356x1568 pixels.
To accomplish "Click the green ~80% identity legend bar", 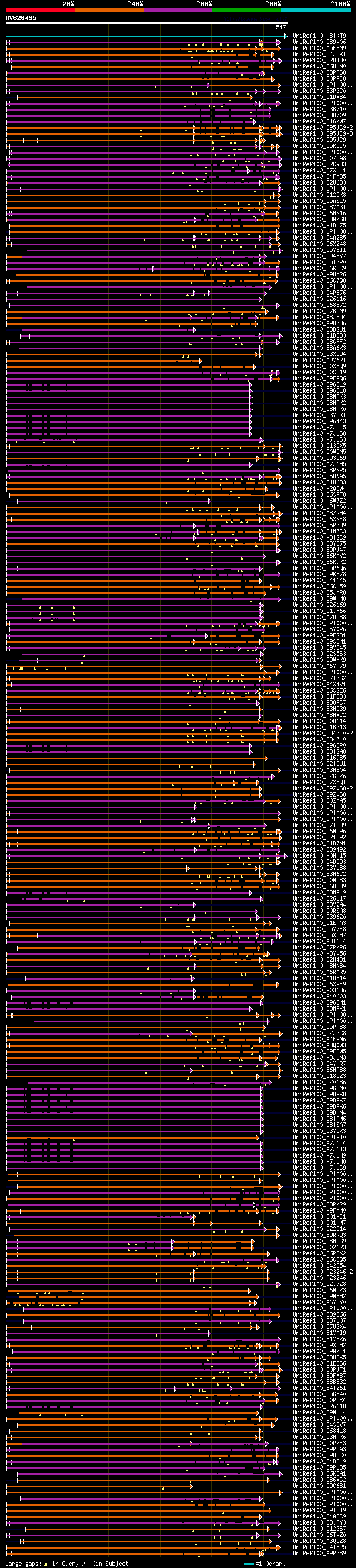I will pyautogui.click(x=247, y=11).
